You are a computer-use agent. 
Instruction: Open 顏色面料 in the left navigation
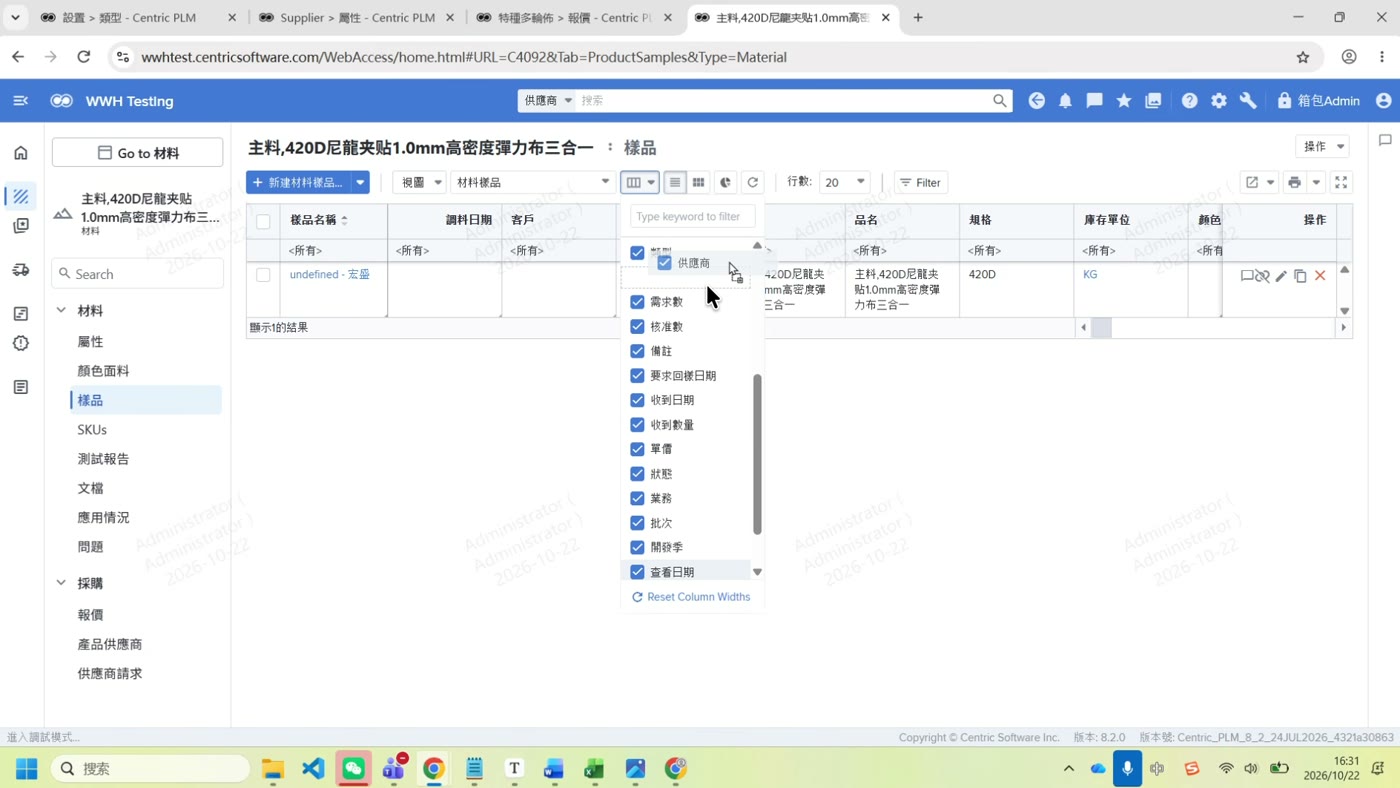pos(103,371)
